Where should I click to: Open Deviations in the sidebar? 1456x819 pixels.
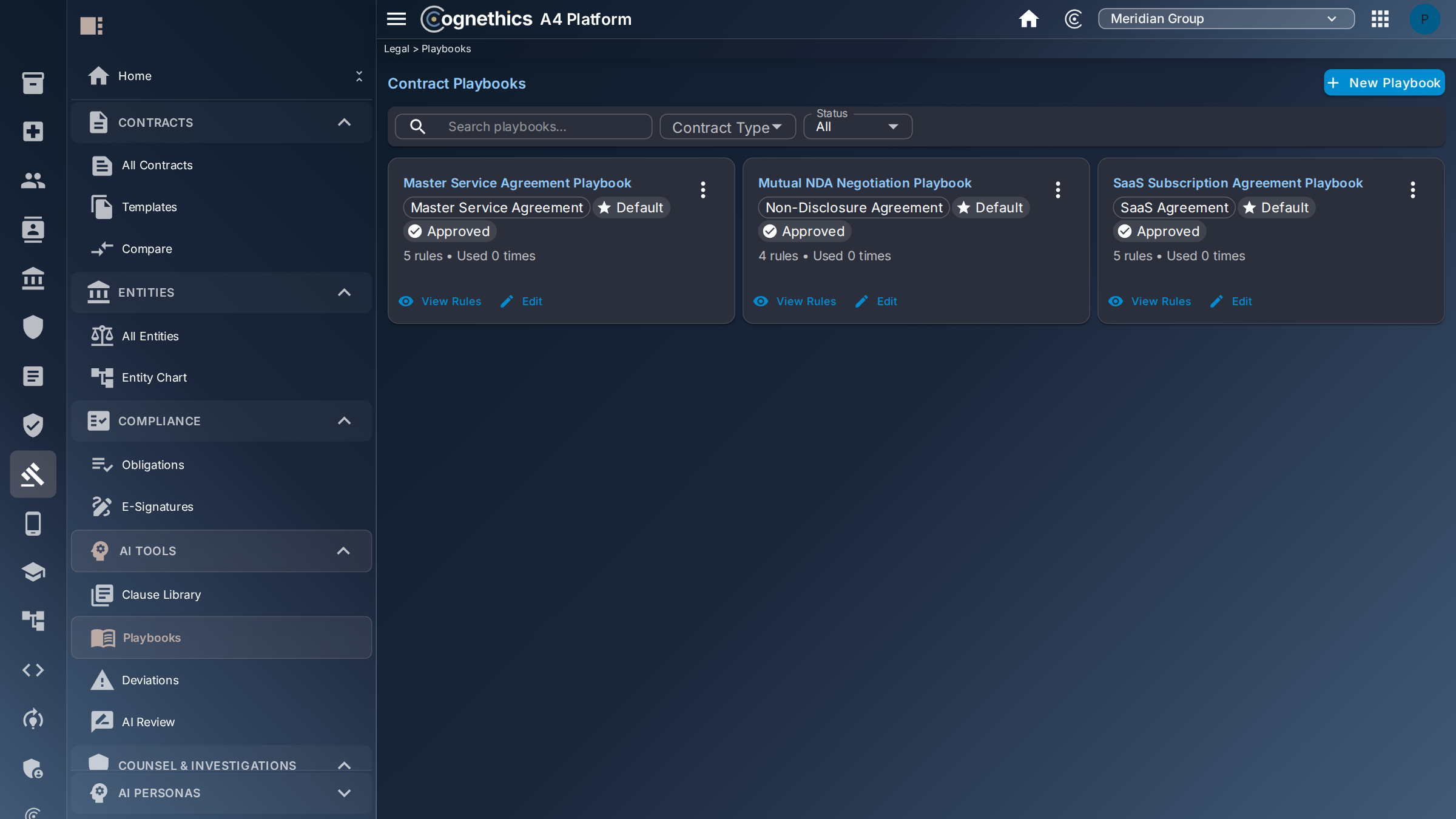(221, 680)
